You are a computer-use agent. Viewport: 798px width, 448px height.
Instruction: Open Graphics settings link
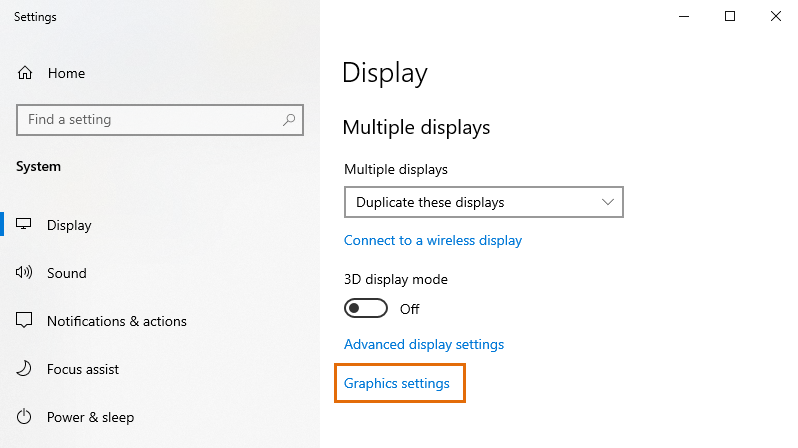[397, 383]
